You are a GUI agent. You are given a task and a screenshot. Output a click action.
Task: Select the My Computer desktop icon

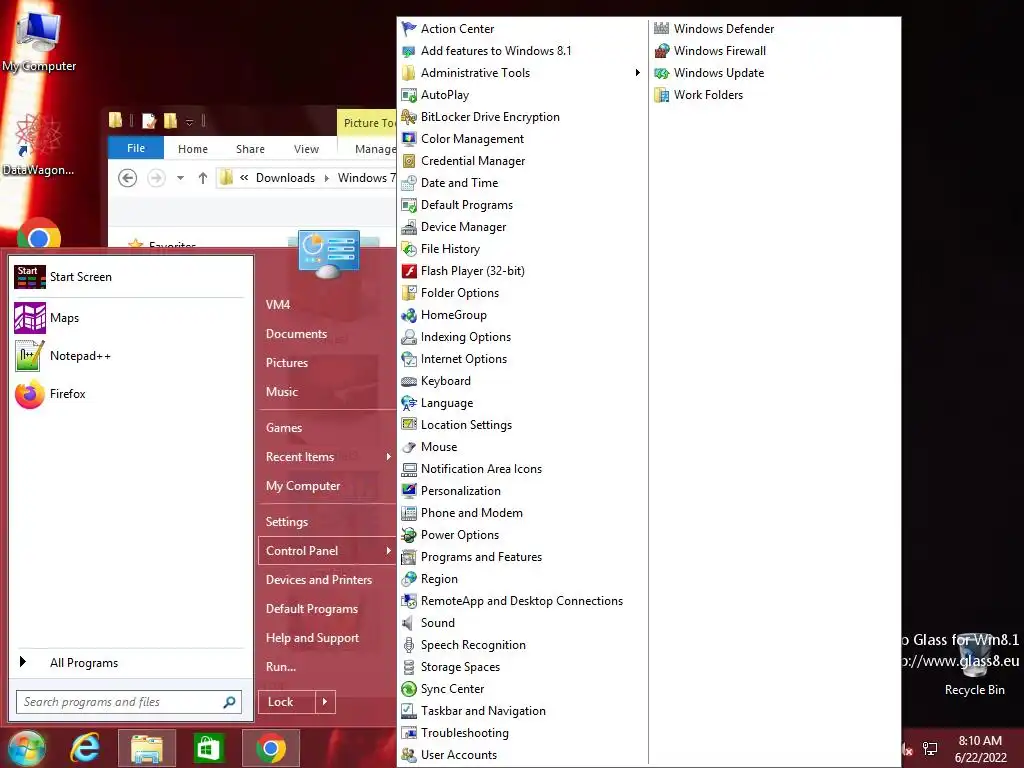39,40
